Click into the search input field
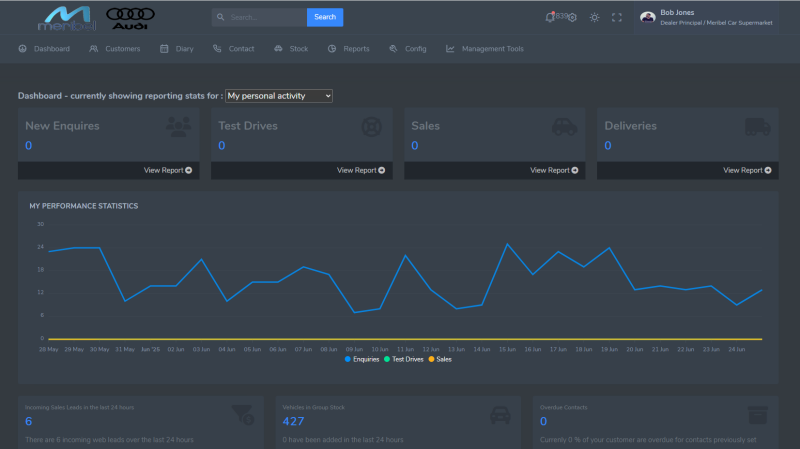This screenshot has width=800, height=449. tap(264, 17)
